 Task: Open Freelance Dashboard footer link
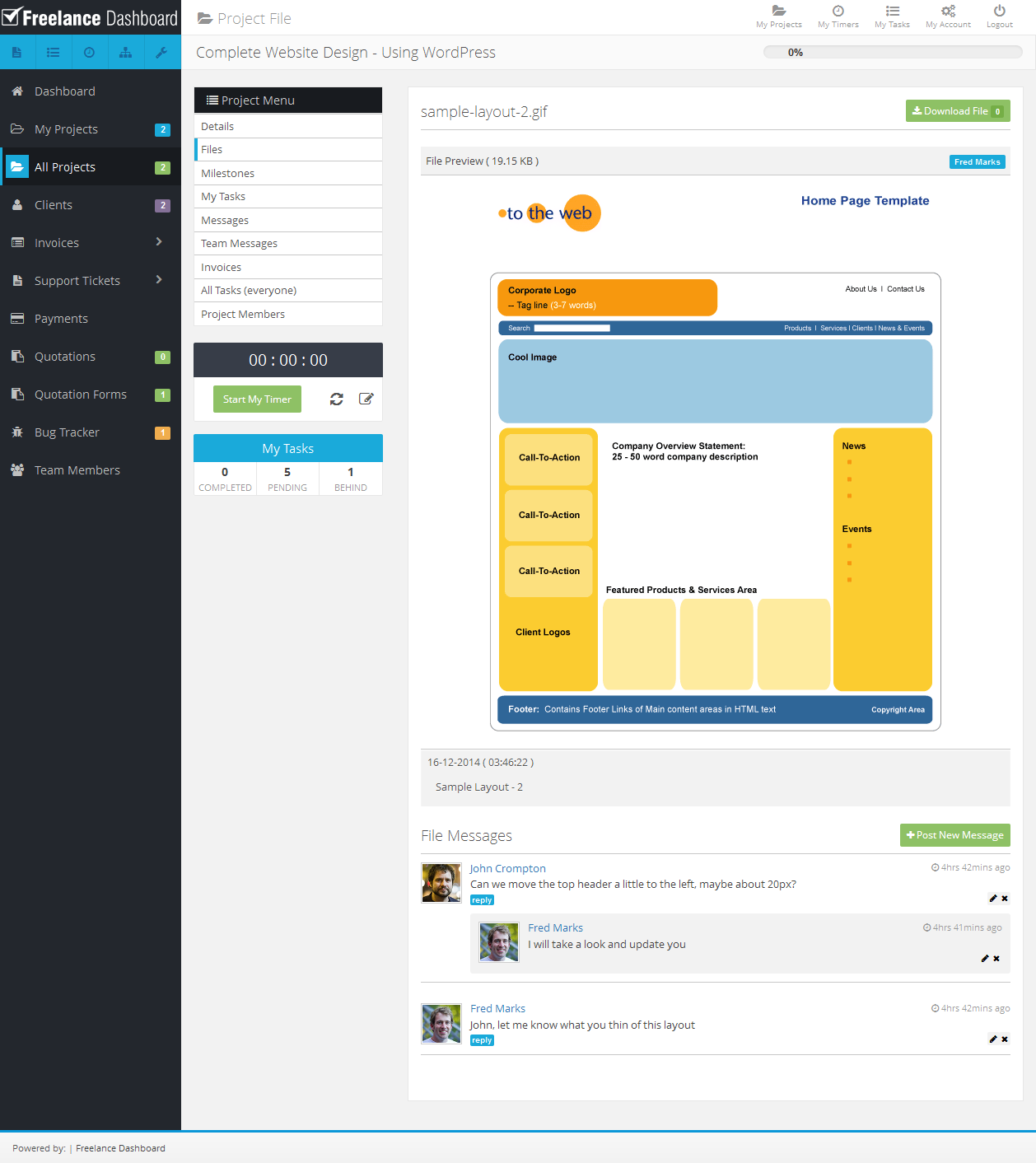pyautogui.click(x=120, y=1148)
